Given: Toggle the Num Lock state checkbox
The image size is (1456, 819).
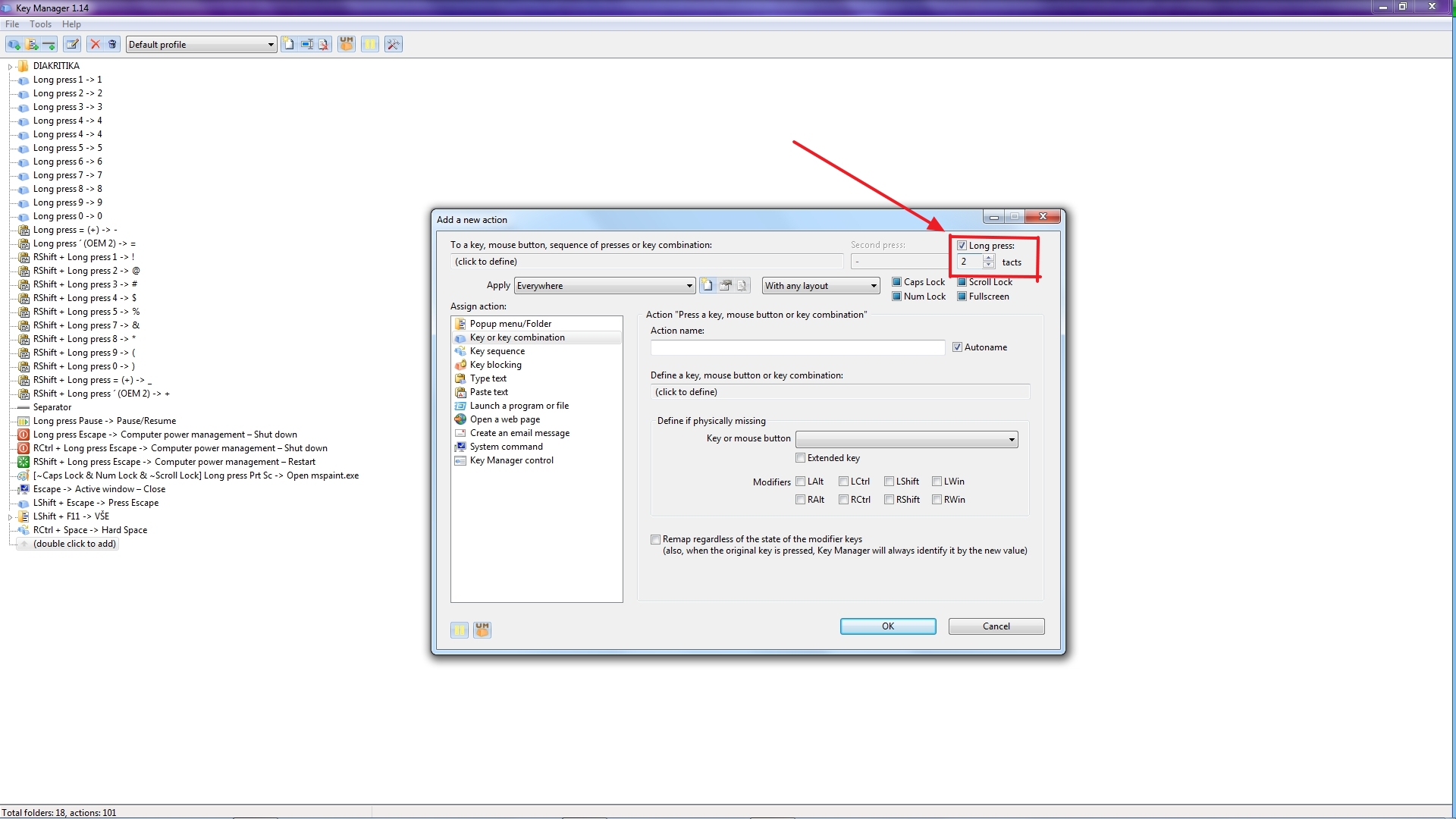Looking at the screenshot, I should (897, 297).
